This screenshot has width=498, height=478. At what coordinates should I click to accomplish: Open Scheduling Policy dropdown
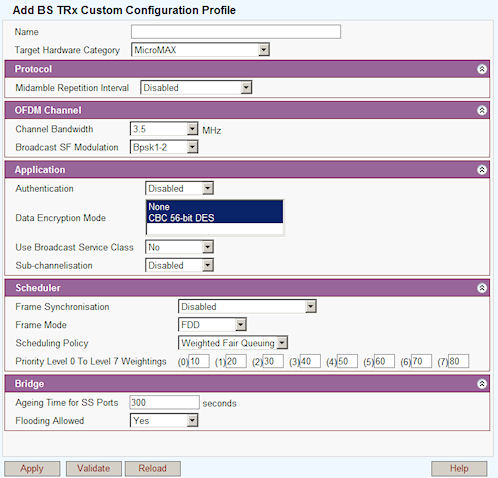(233, 343)
